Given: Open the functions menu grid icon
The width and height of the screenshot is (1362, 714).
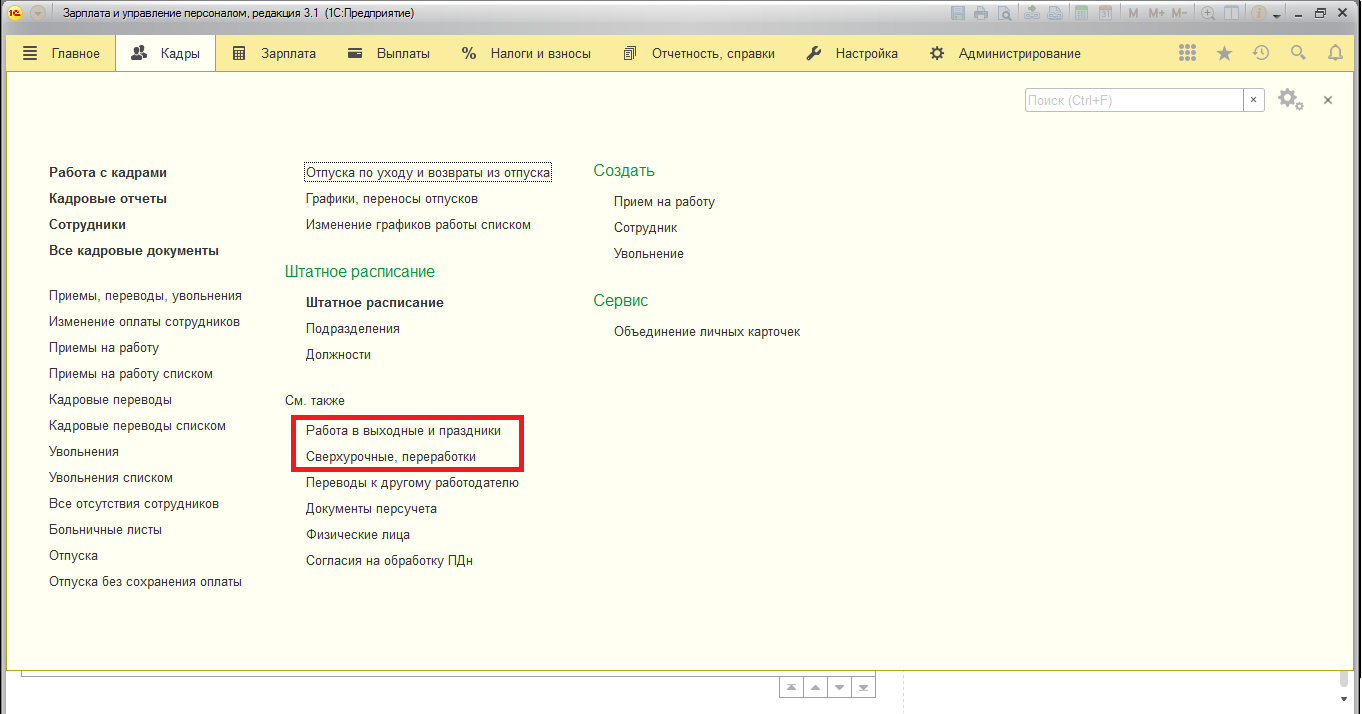Looking at the screenshot, I should (x=1187, y=53).
